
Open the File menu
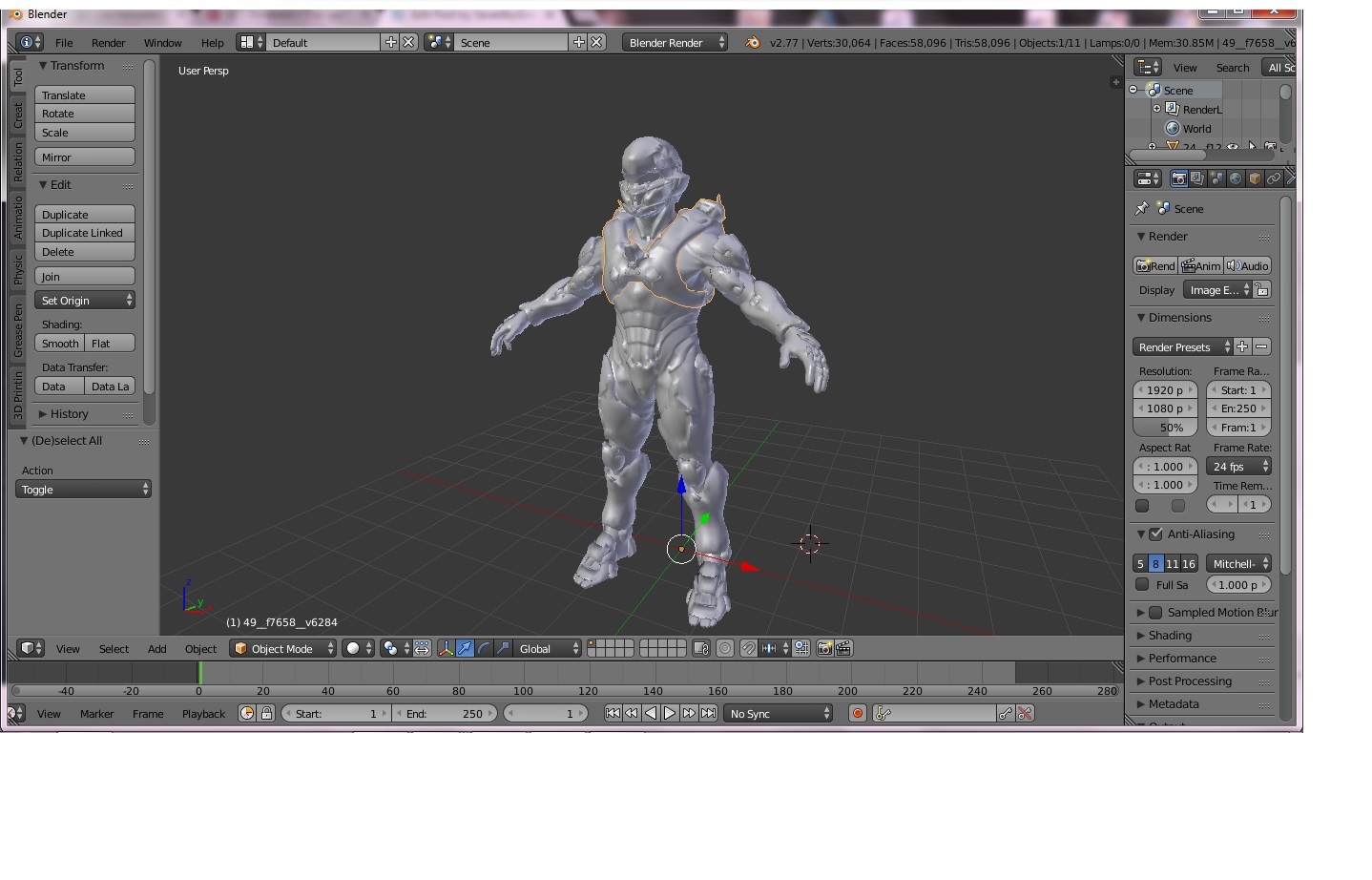pos(64,42)
